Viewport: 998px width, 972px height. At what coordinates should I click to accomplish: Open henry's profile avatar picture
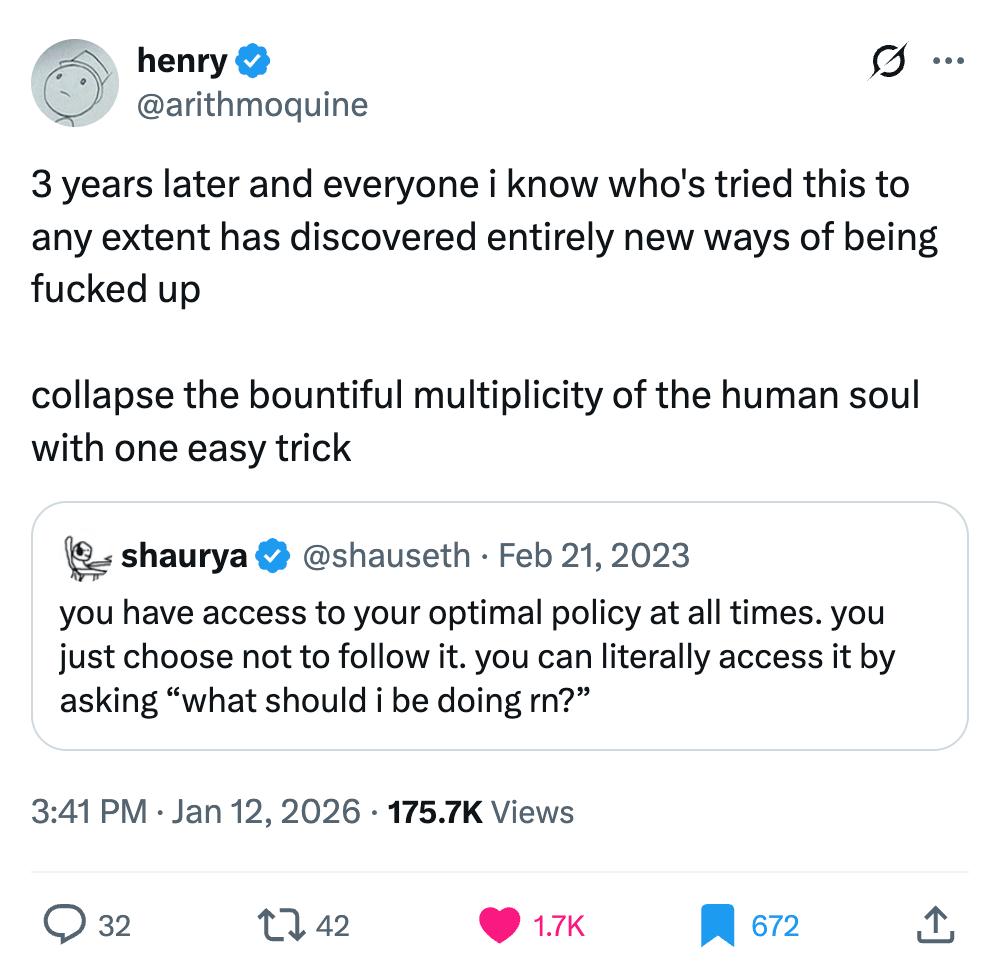pos(76,83)
